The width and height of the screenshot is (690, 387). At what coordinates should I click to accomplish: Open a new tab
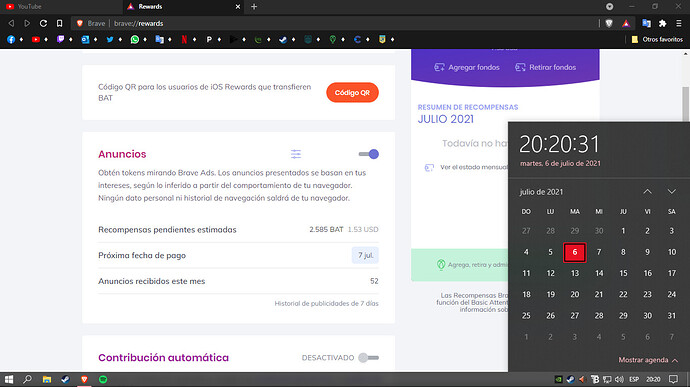pyautogui.click(x=254, y=7)
